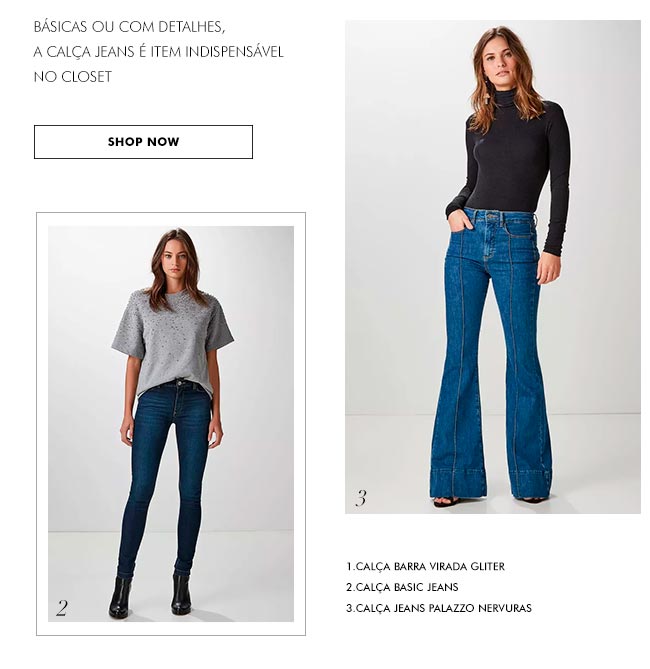The width and height of the screenshot is (650, 669).
Task: Click the italic number 3 photo label
Action: click(361, 497)
